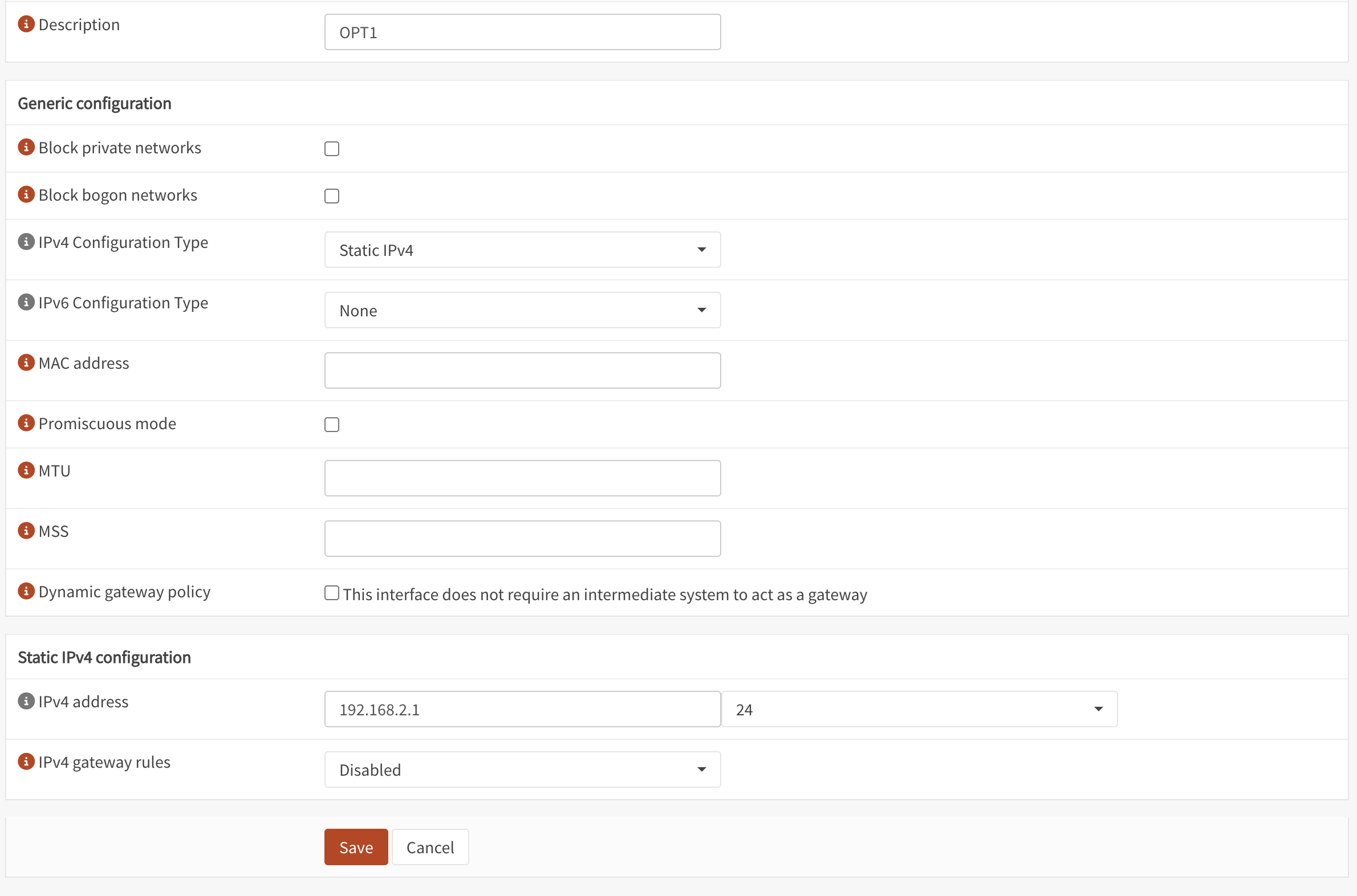Click the info icon beside Block bogon networks
Screen dimensions: 1357x896
[x=26, y=195]
